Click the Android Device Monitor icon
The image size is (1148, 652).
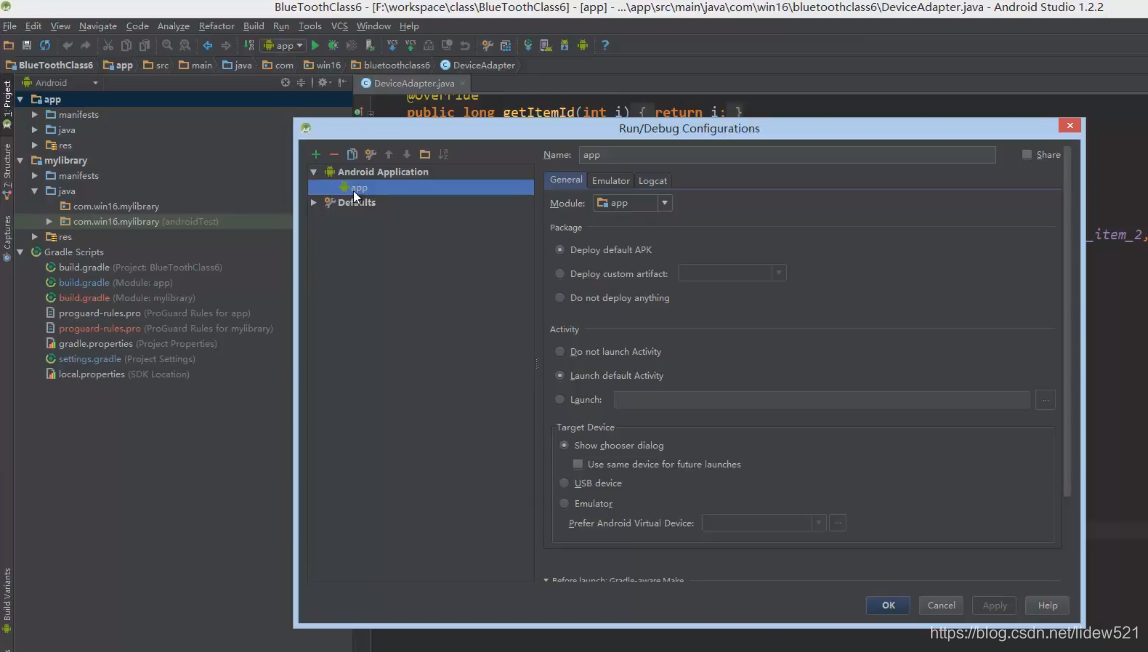tap(583, 45)
